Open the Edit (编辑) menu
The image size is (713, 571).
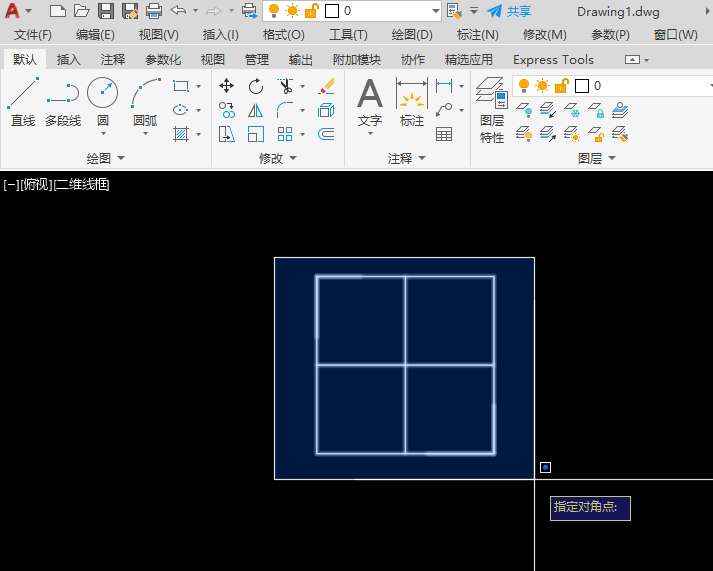95,35
